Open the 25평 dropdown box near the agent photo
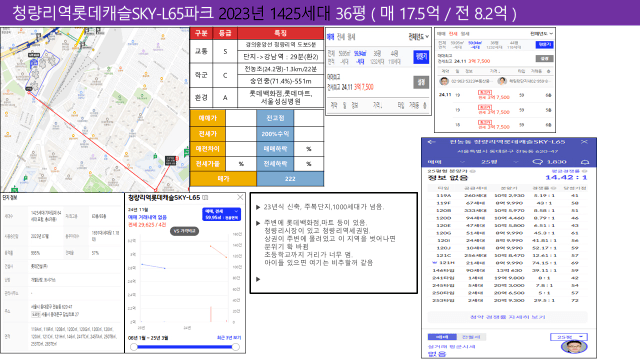This screenshot has height=360, width=640. click(569, 337)
